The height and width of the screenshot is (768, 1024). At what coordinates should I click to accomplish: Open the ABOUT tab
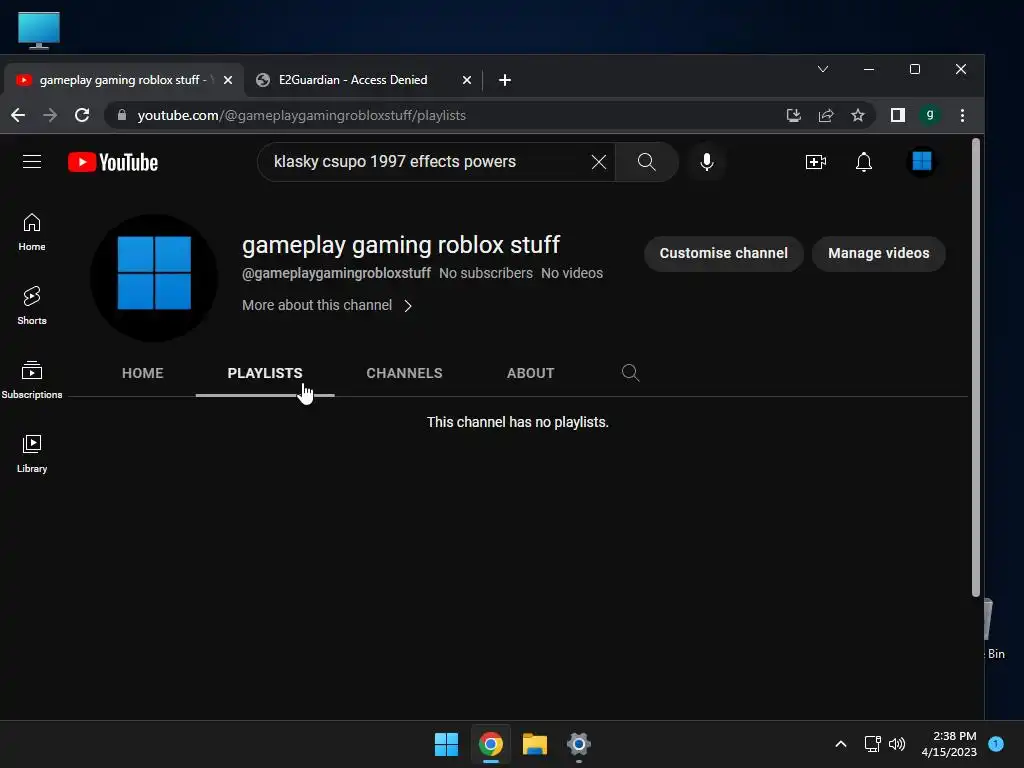(x=530, y=373)
